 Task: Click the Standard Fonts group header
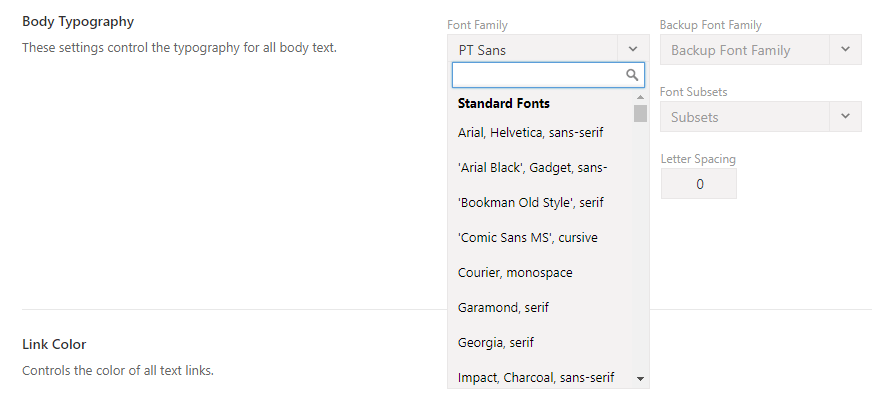click(503, 103)
